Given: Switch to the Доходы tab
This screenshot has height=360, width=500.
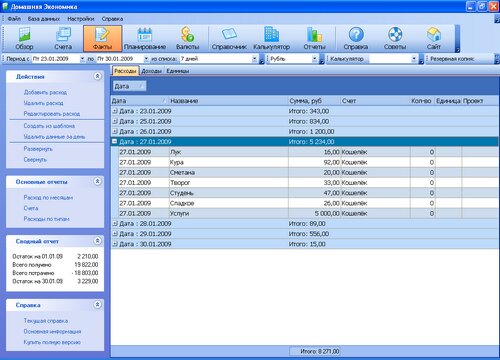Looking at the screenshot, I should tap(151, 71).
